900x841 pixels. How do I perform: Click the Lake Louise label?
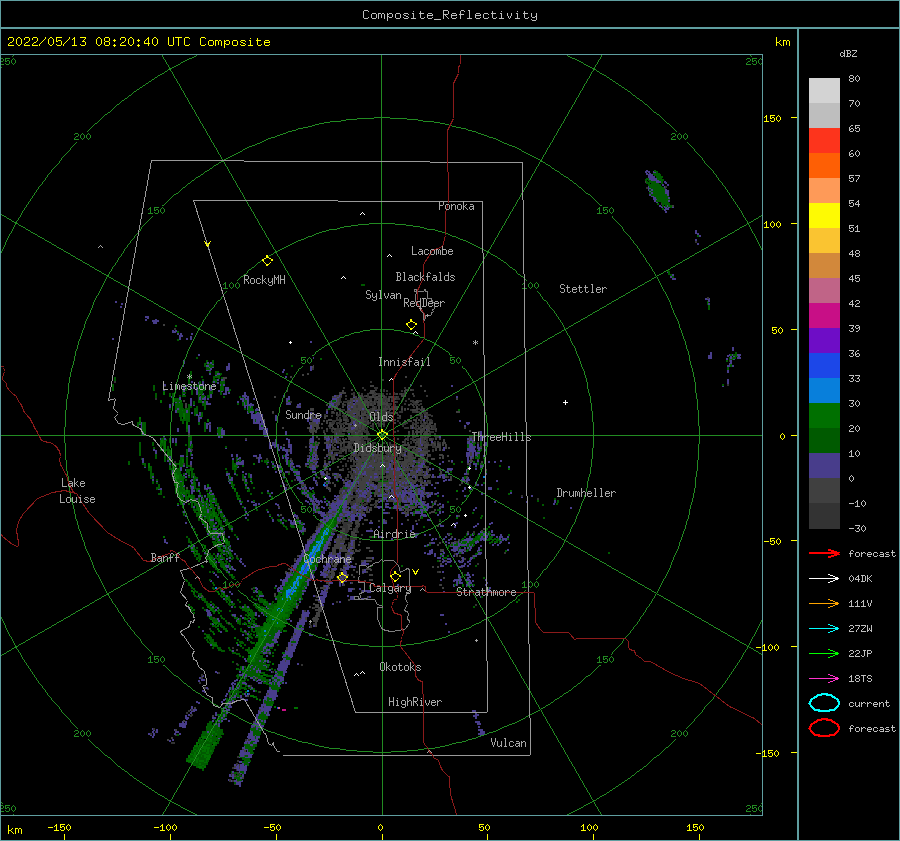77,491
